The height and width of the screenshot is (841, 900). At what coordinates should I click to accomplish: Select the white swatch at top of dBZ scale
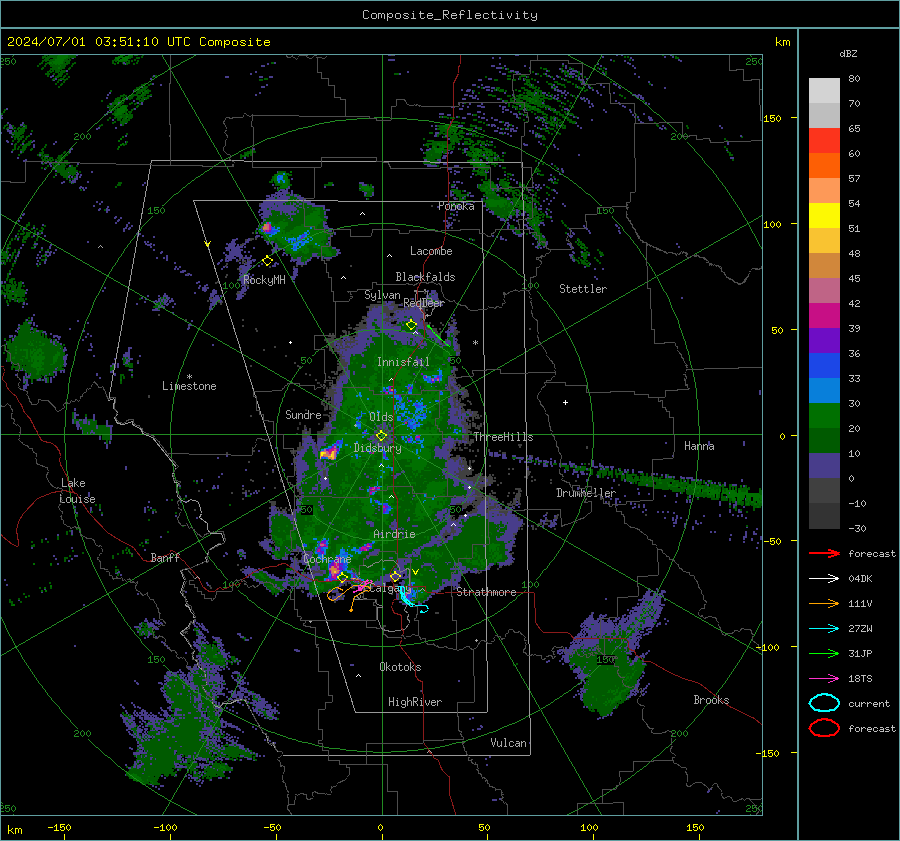pyautogui.click(x=824, y=91)
